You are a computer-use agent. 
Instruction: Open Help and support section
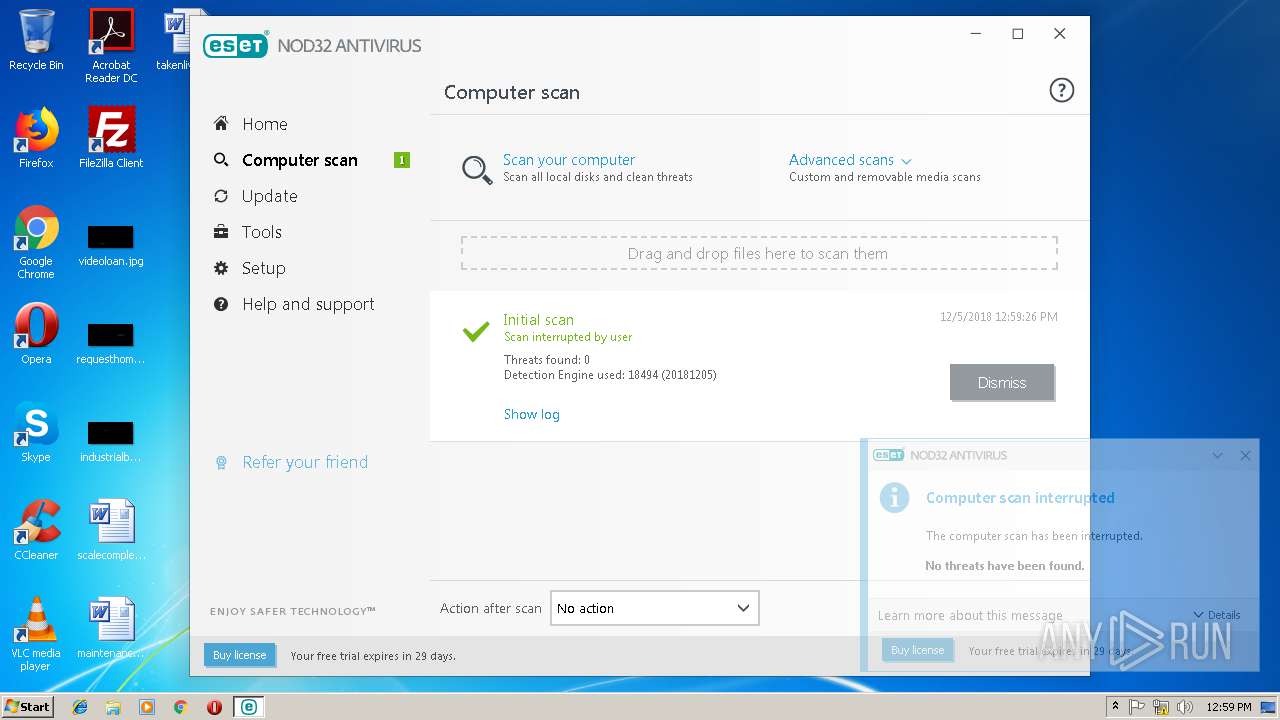pos(308,304)
